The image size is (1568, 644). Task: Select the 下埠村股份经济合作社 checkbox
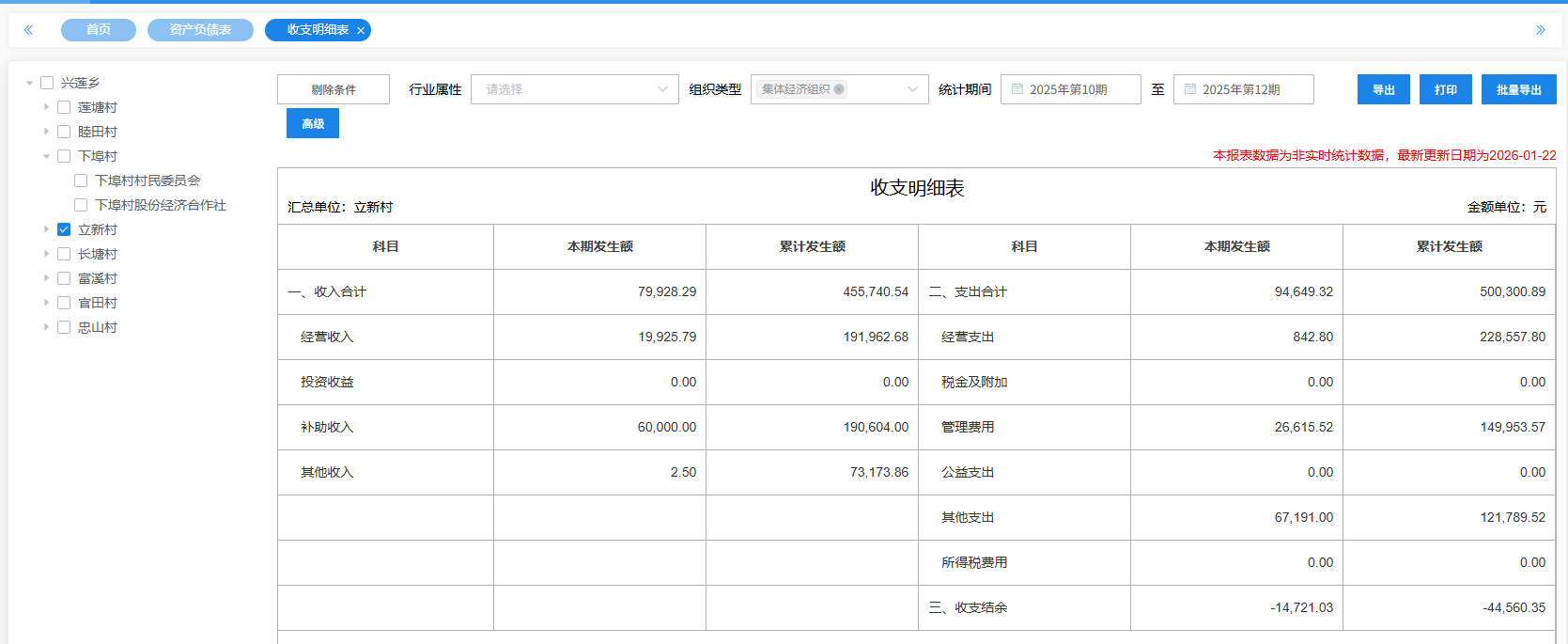(x=81, y=205)
